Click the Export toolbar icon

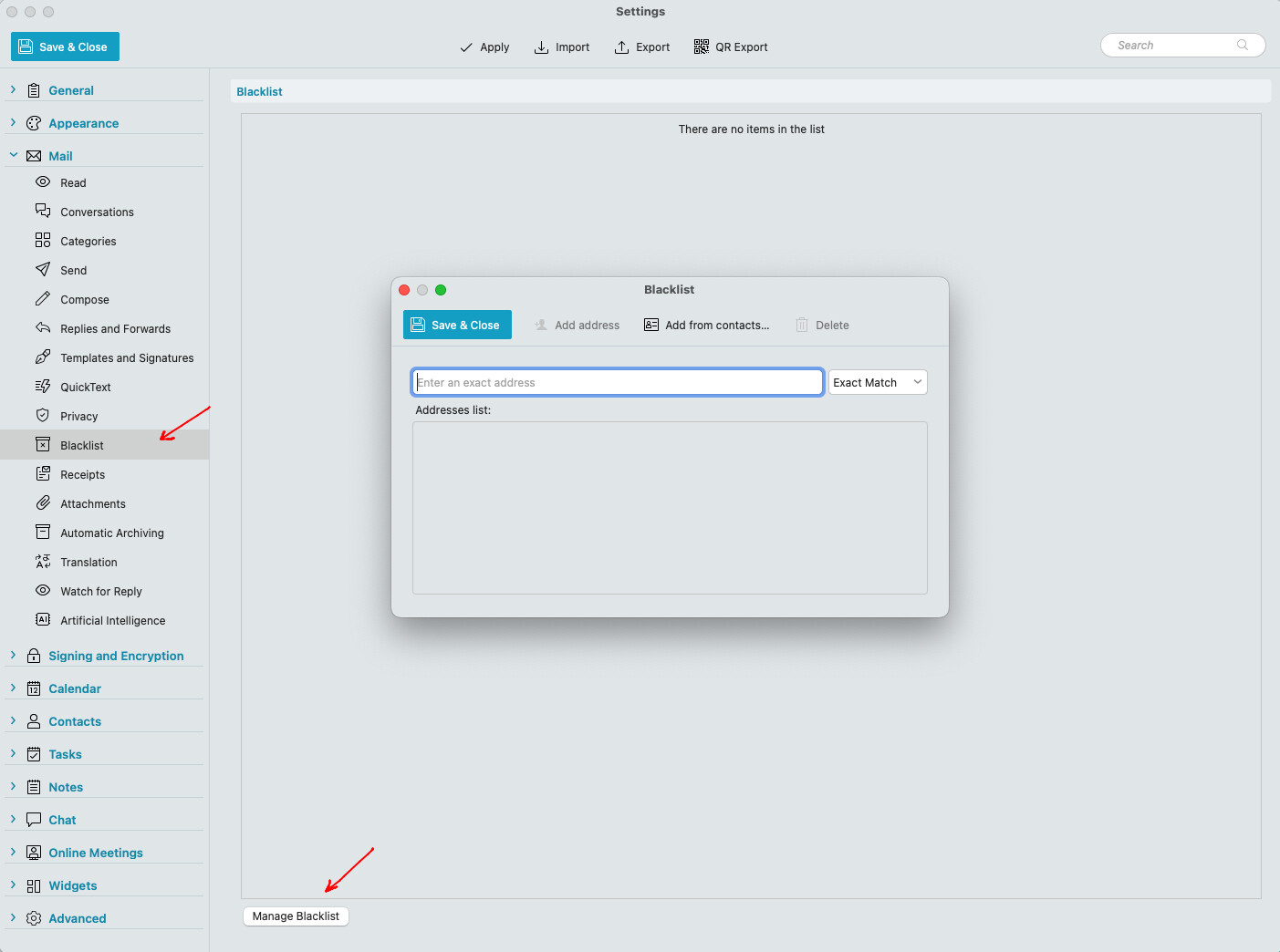coord(621,47)
